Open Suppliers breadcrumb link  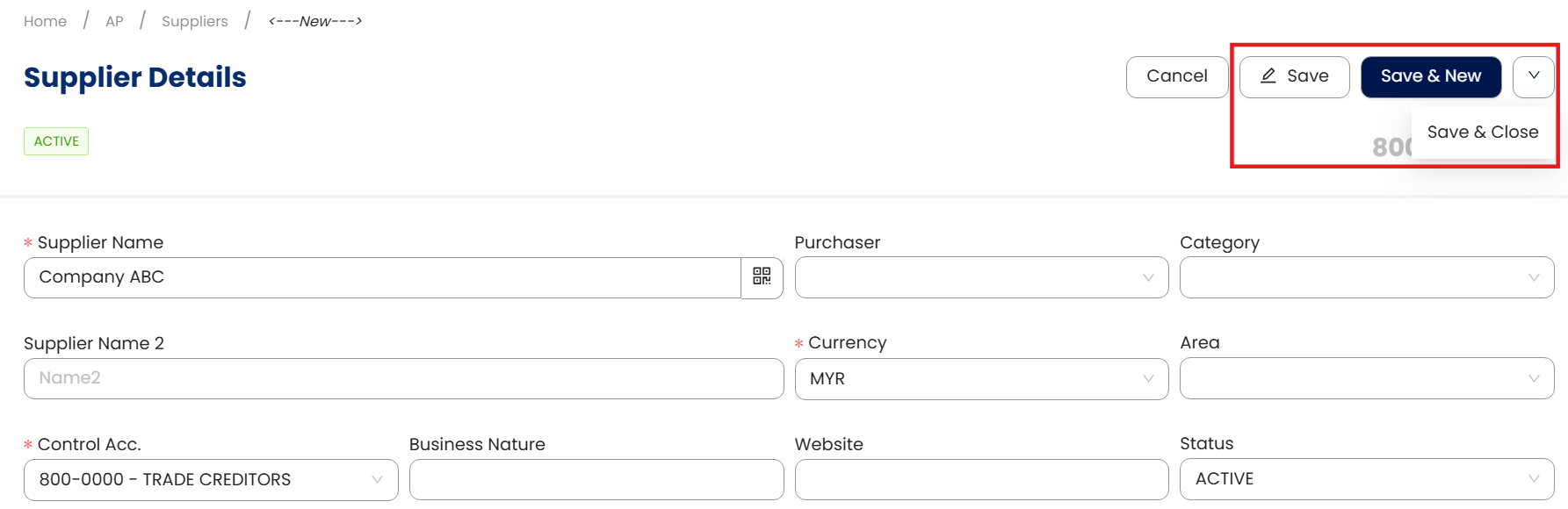[x=195, y=21]
